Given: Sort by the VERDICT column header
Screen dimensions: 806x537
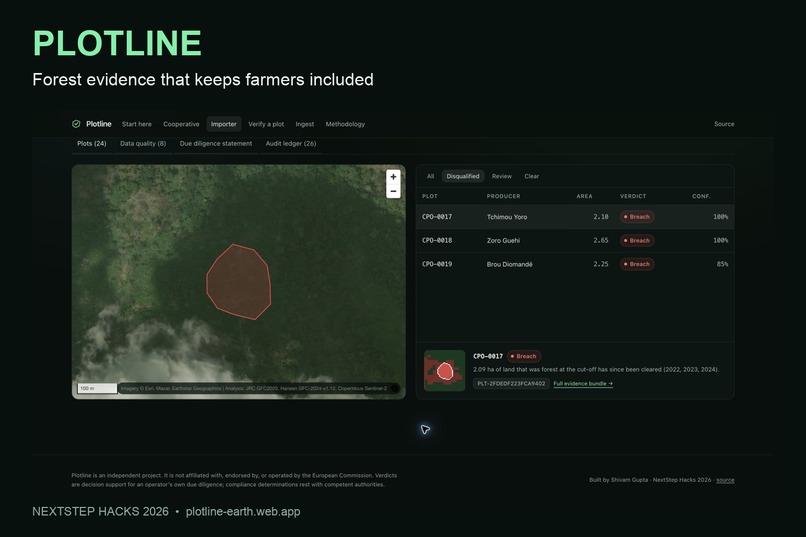Looking at the screenshot, I should tap(633, 196).
